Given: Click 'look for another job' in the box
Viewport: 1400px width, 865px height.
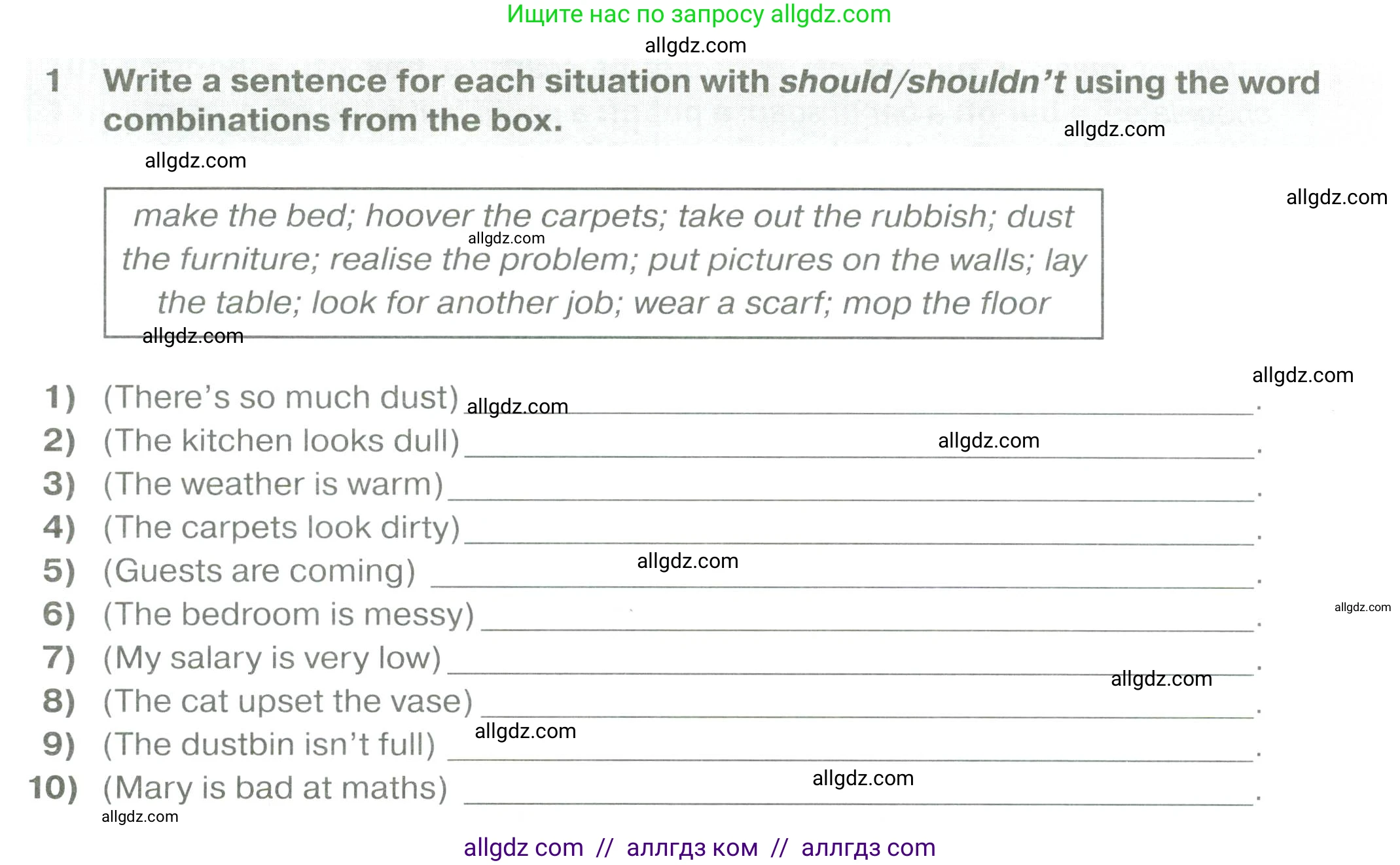Looking at the screenshot, I should (x=466, y=303).
